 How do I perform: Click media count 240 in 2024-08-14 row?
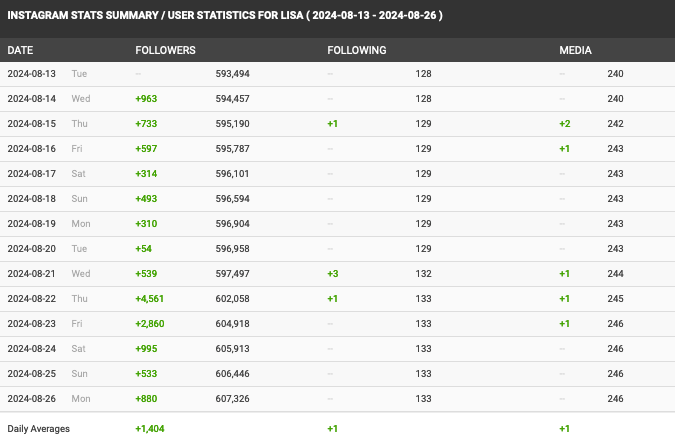click(x=616, y=99)
